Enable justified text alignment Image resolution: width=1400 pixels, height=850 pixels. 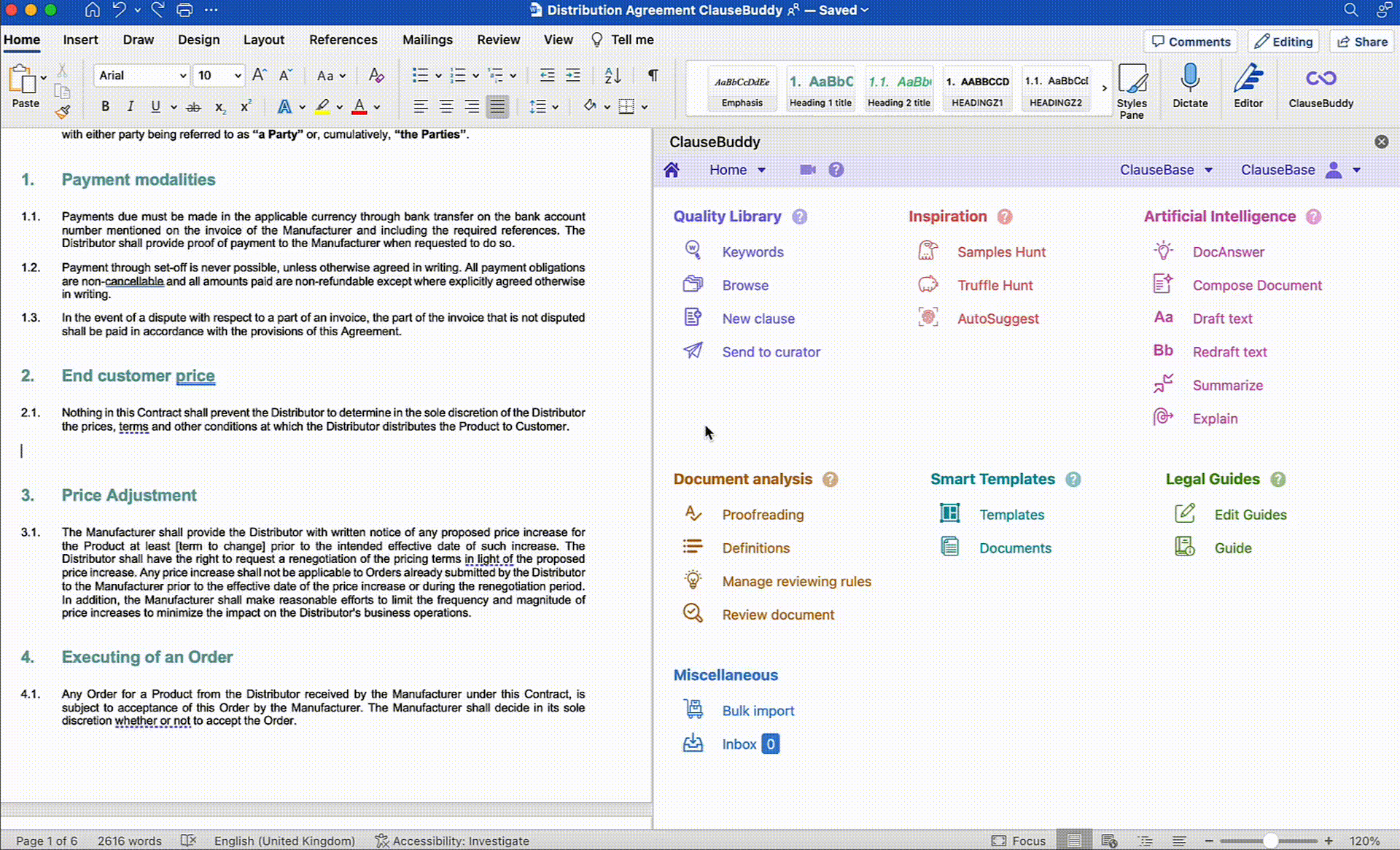coord(497,107)
